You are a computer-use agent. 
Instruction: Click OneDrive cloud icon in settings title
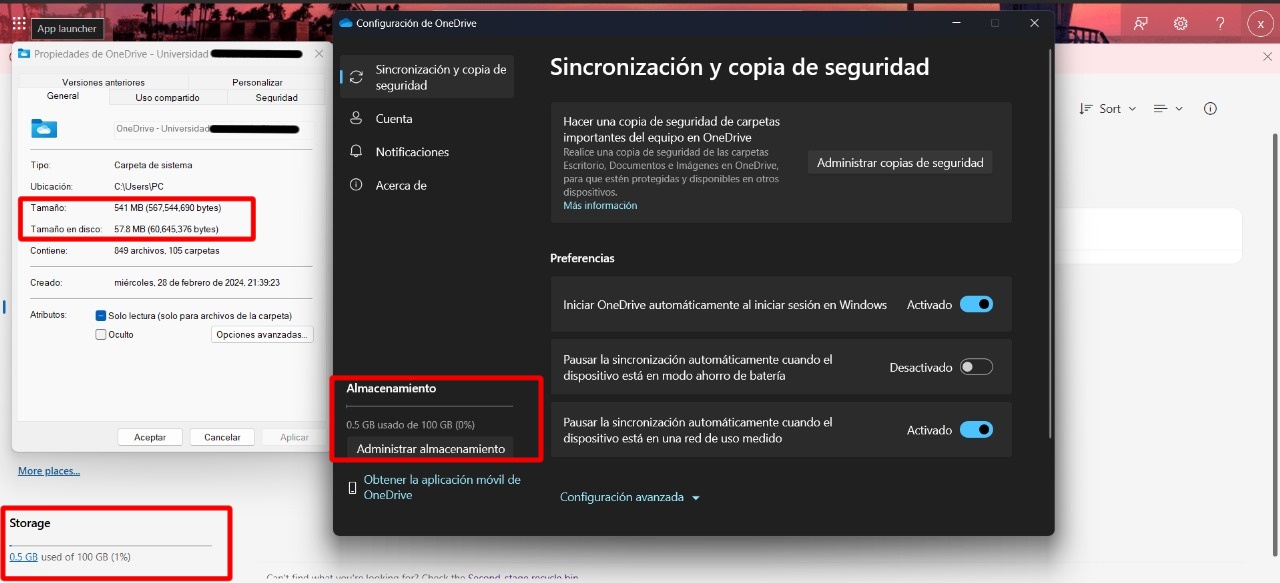(x=346, y=22)
